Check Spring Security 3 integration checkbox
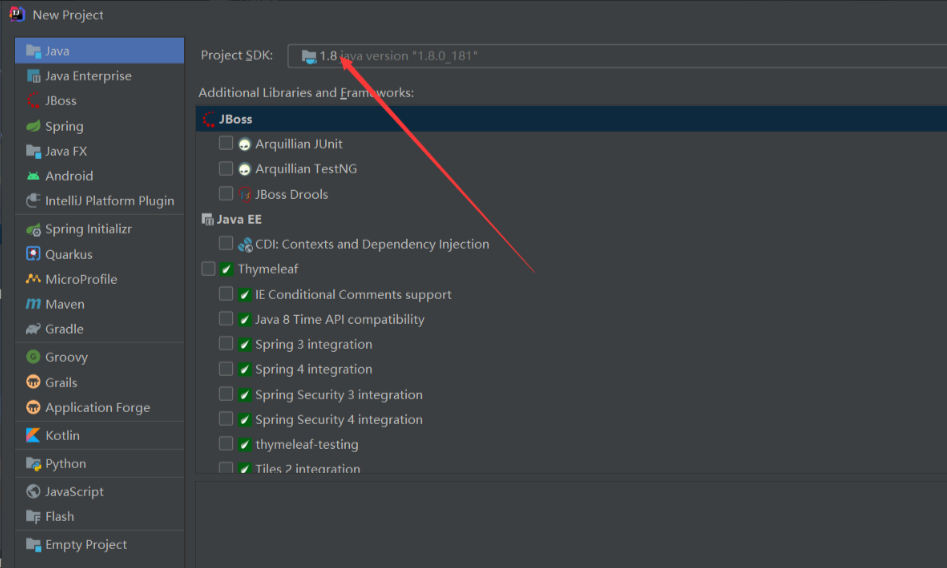This screenshot has height=568, width=947. [226, 394]
